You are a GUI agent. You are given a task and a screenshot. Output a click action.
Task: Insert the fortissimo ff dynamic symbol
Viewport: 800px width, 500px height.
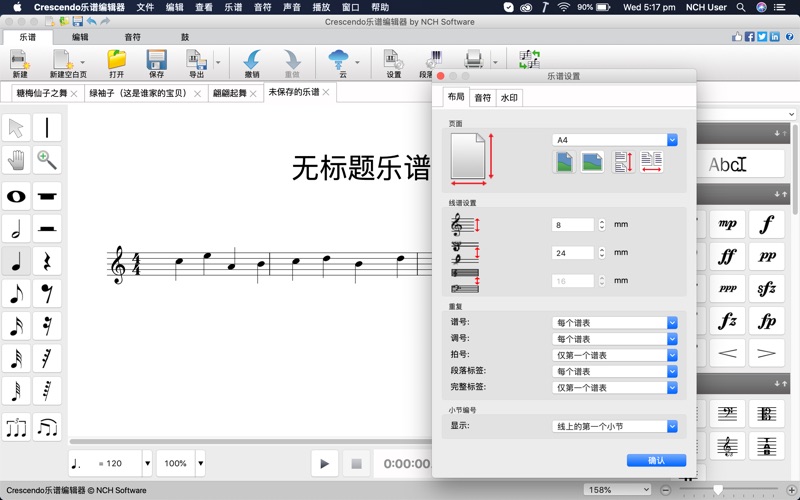727,256
